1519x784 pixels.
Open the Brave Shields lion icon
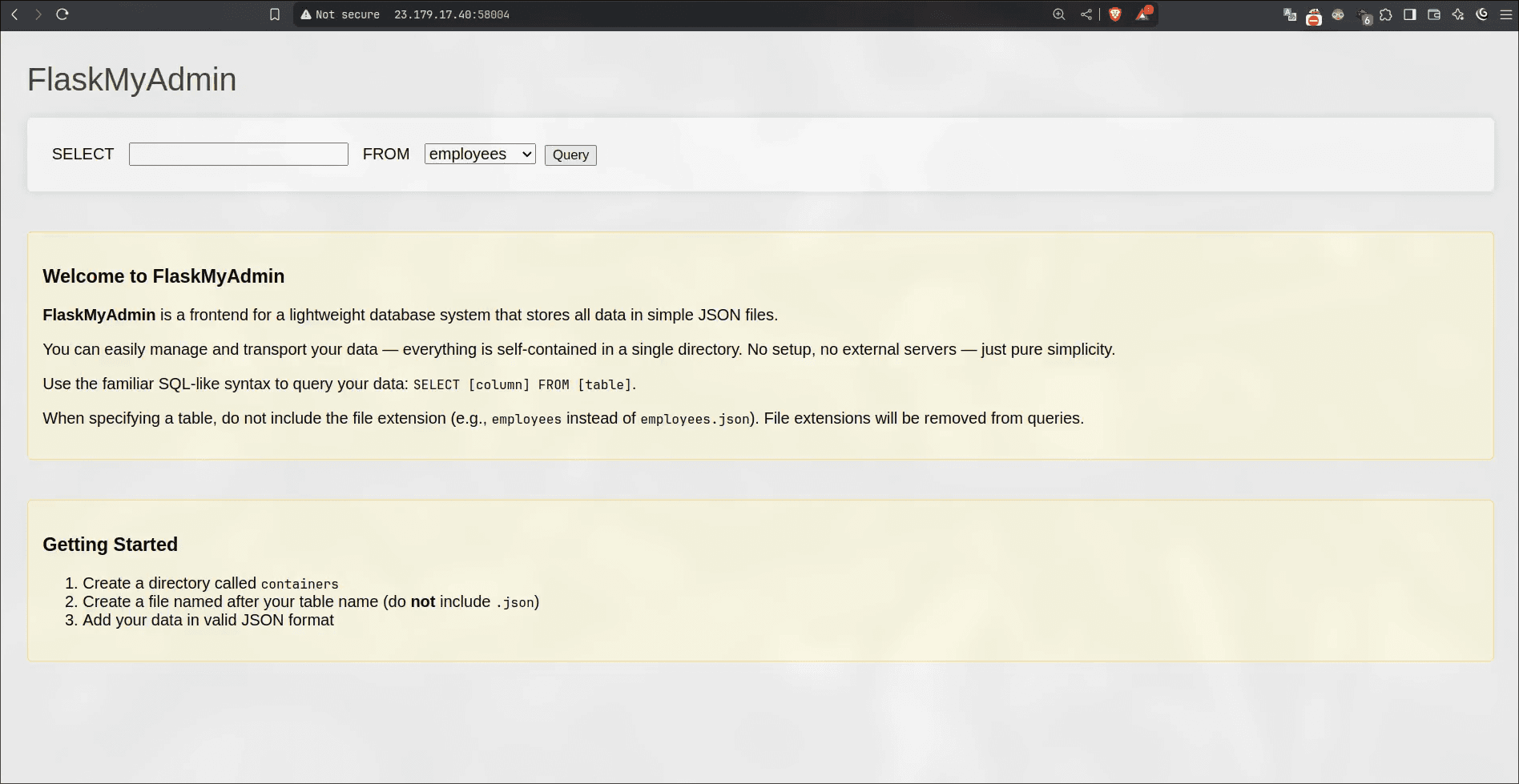[x=1114, y=14]
